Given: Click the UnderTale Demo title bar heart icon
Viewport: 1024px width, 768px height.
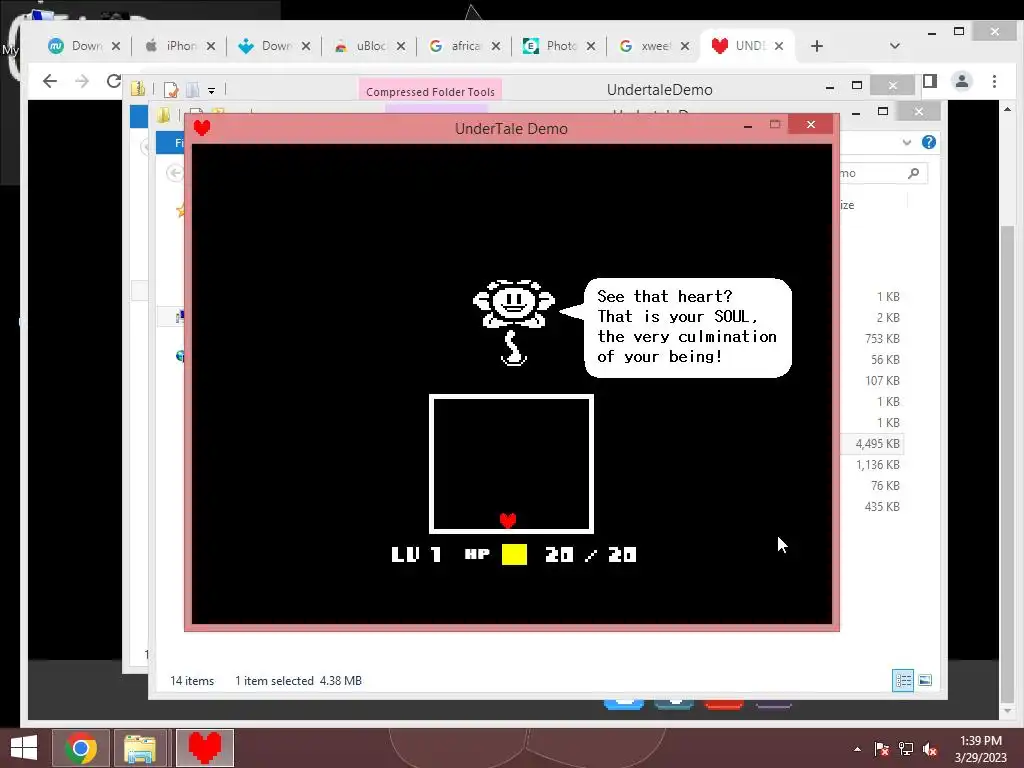Looking at the screenshot, I should tap(202, 128).
